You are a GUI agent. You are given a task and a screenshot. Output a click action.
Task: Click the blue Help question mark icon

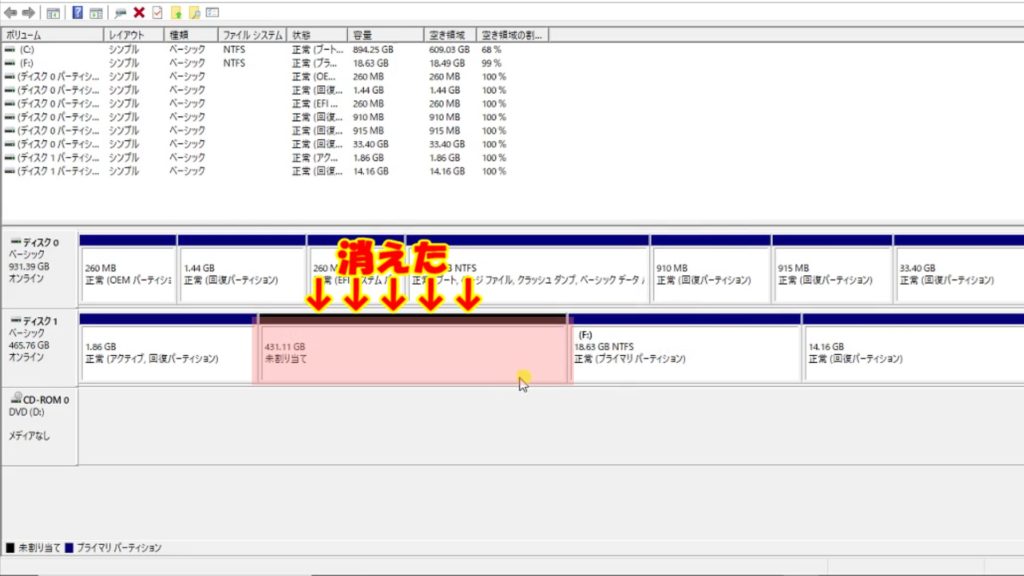76,13
